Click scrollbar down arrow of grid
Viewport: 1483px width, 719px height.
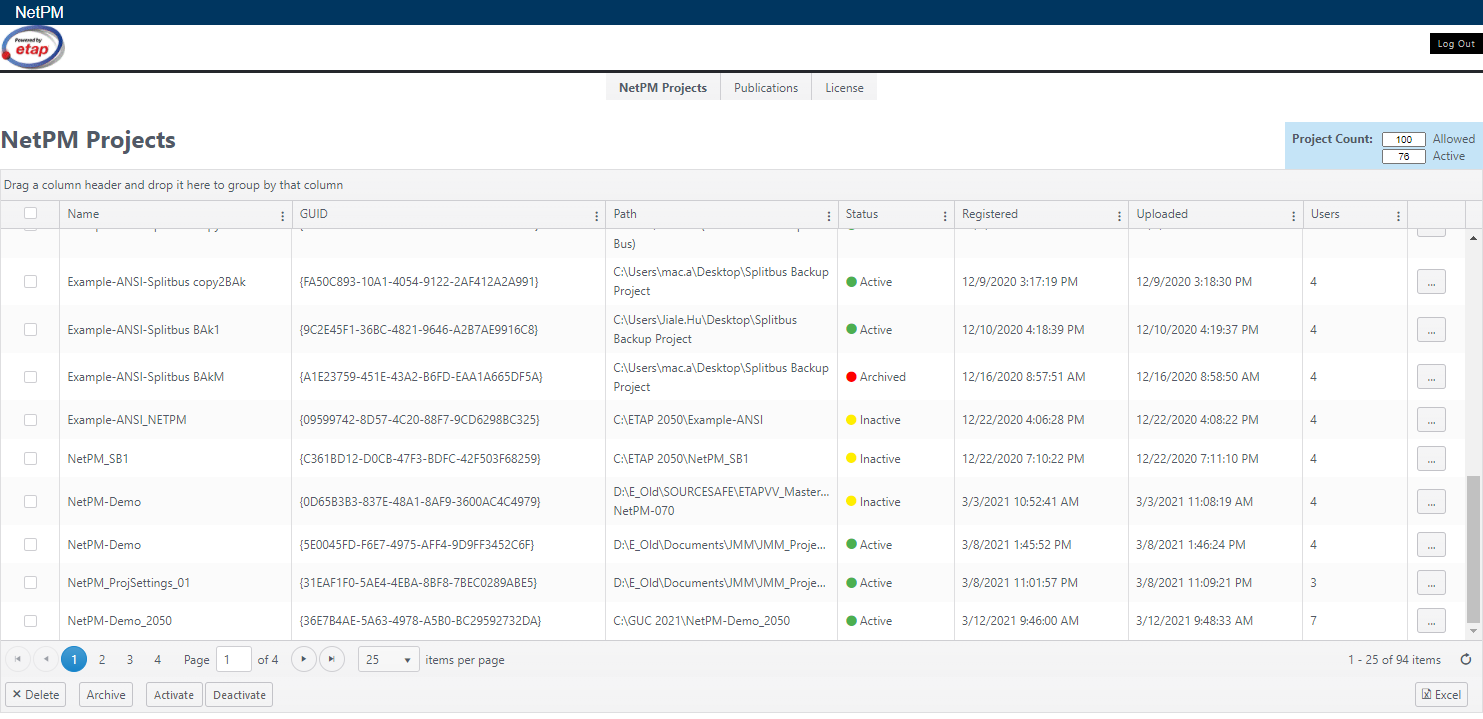(1472, 631)
